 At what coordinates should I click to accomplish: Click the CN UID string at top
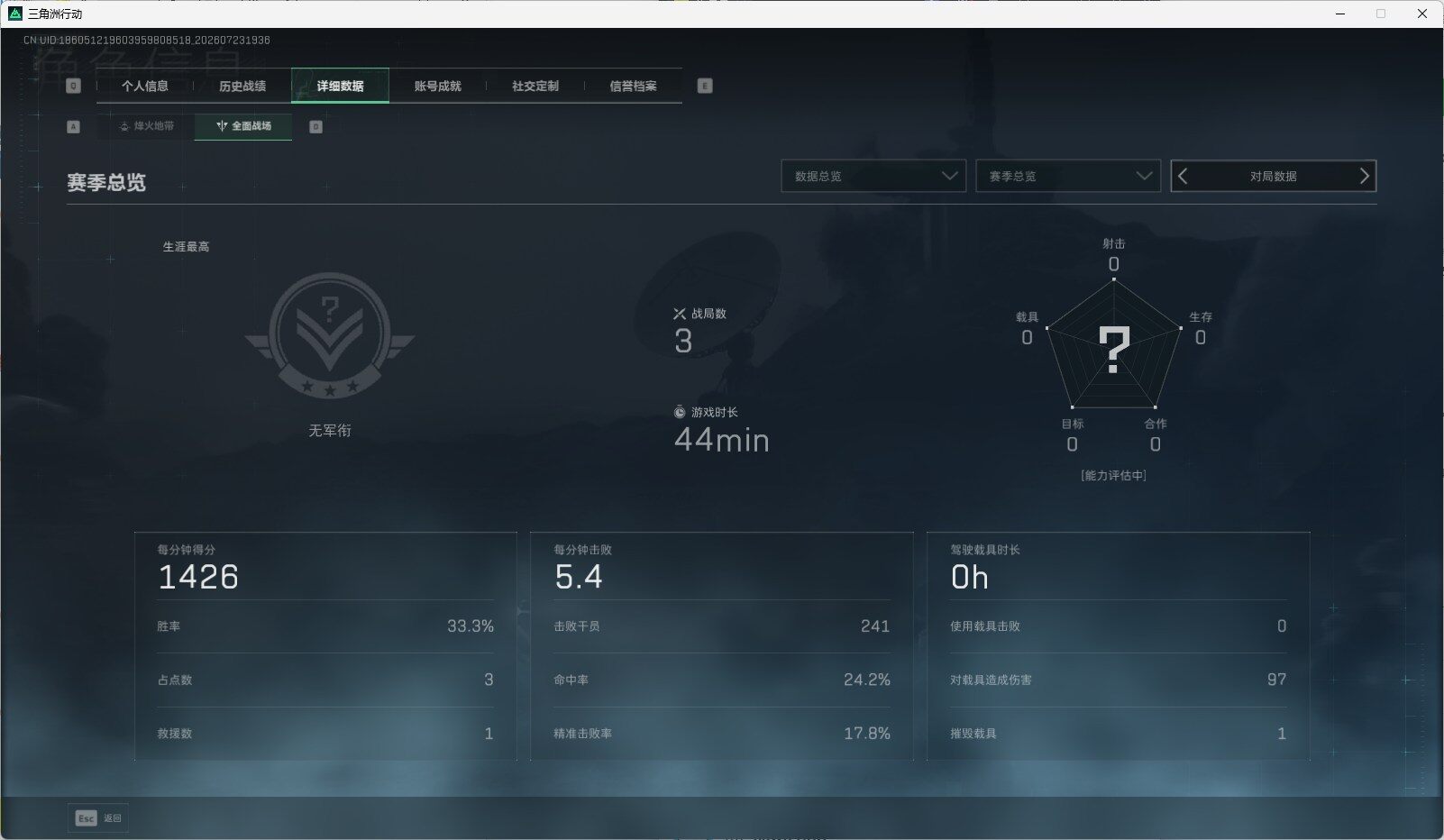[147, 40]
